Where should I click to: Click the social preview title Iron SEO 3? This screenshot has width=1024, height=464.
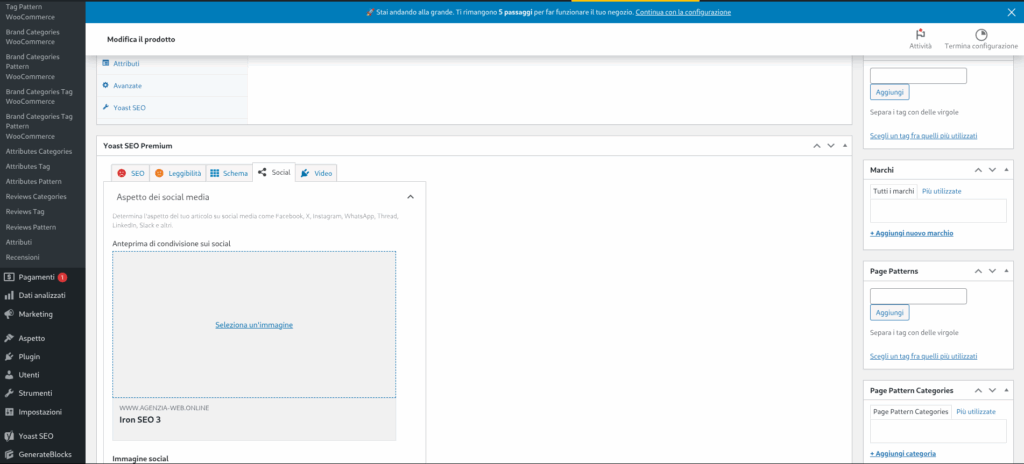[x=140, y=420]
